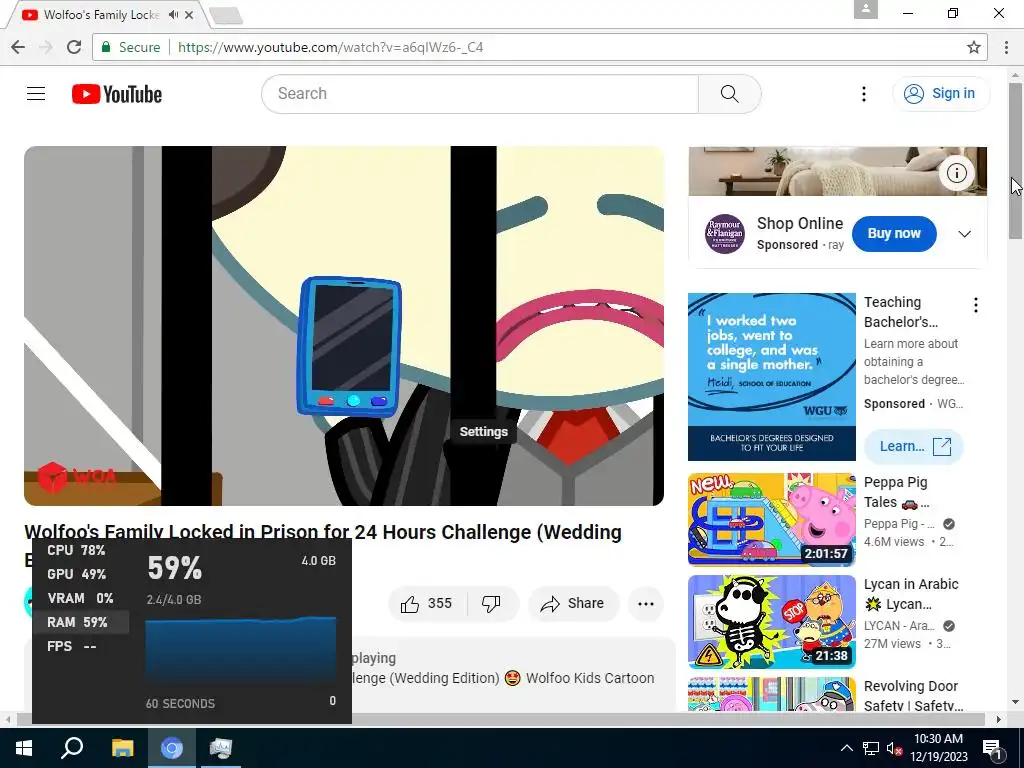
Task: Click the Sign in button
Action: (x=941, y=93)
